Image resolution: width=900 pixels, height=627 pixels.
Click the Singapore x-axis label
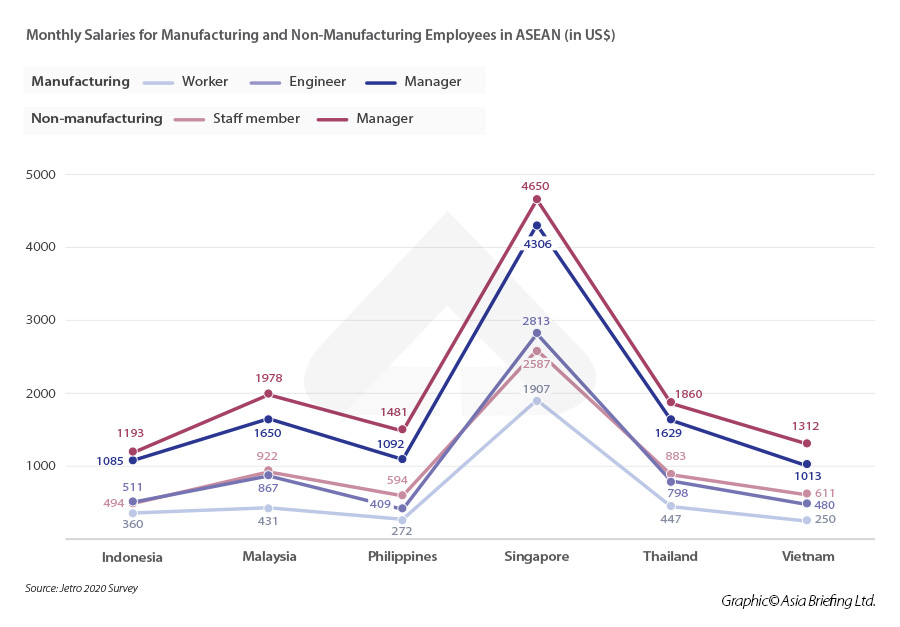pos(536,557)
